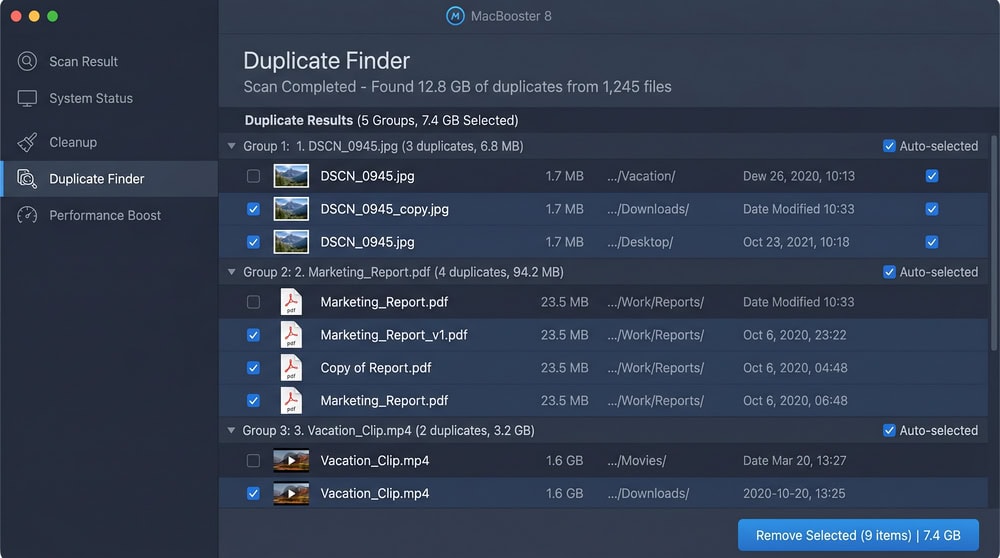
Task: Click the MacBooster 8 logo icon
Action: coord(455,16)
